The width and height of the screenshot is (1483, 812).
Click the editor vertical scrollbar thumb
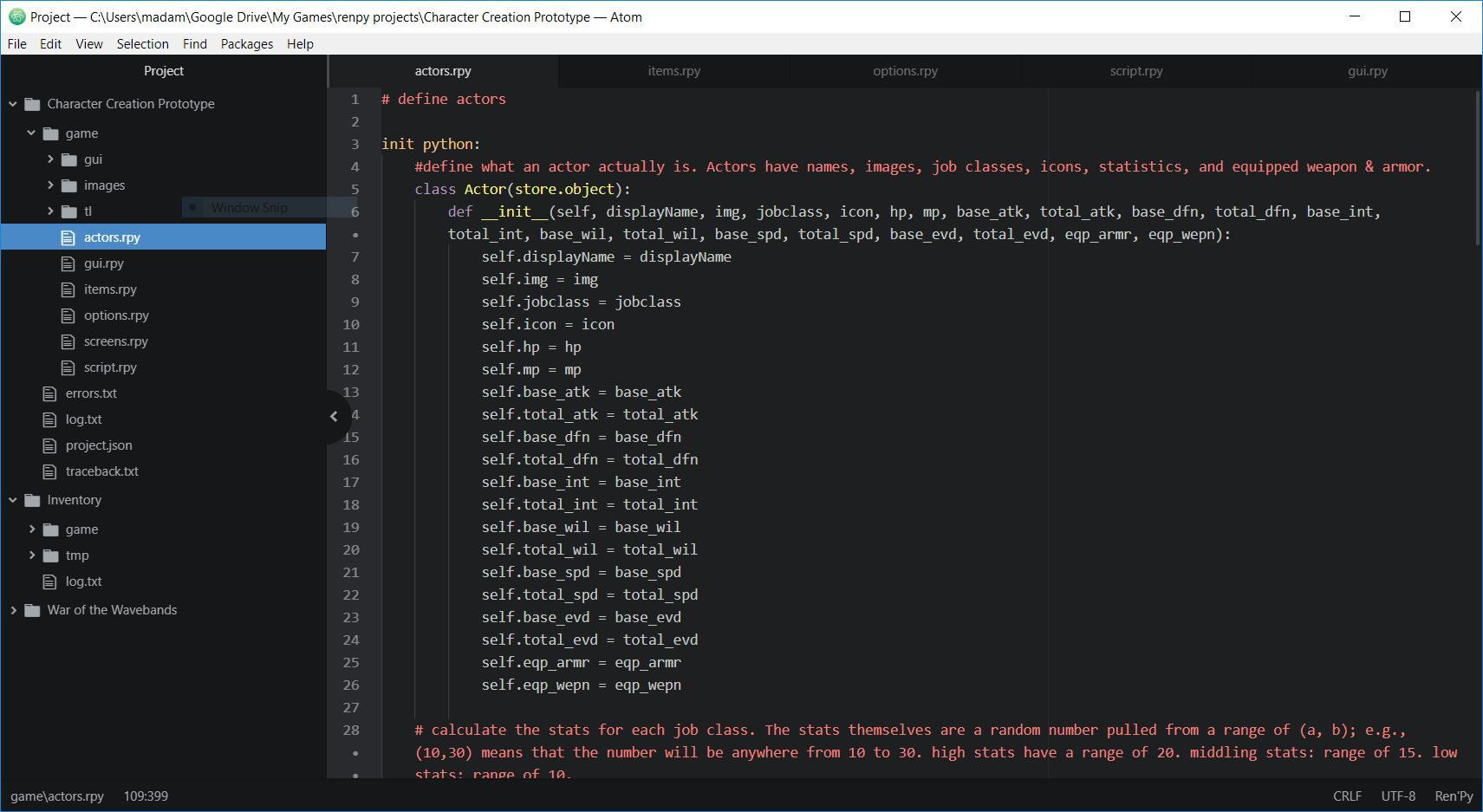point(1477,167)
